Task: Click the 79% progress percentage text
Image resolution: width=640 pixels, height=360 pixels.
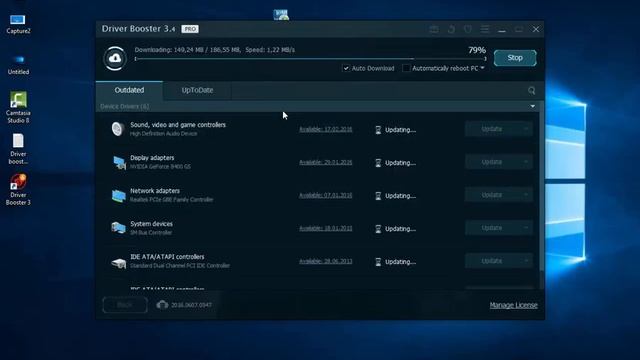Action: (x=477, y=50)
